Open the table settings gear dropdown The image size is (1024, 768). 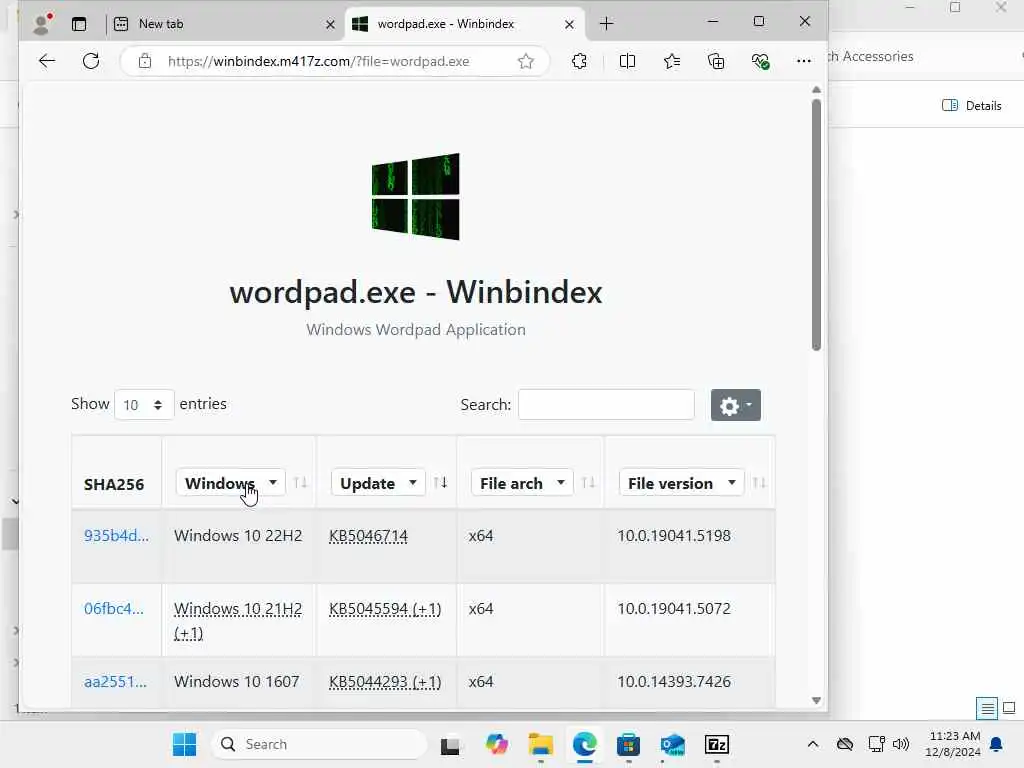point(736,406)
